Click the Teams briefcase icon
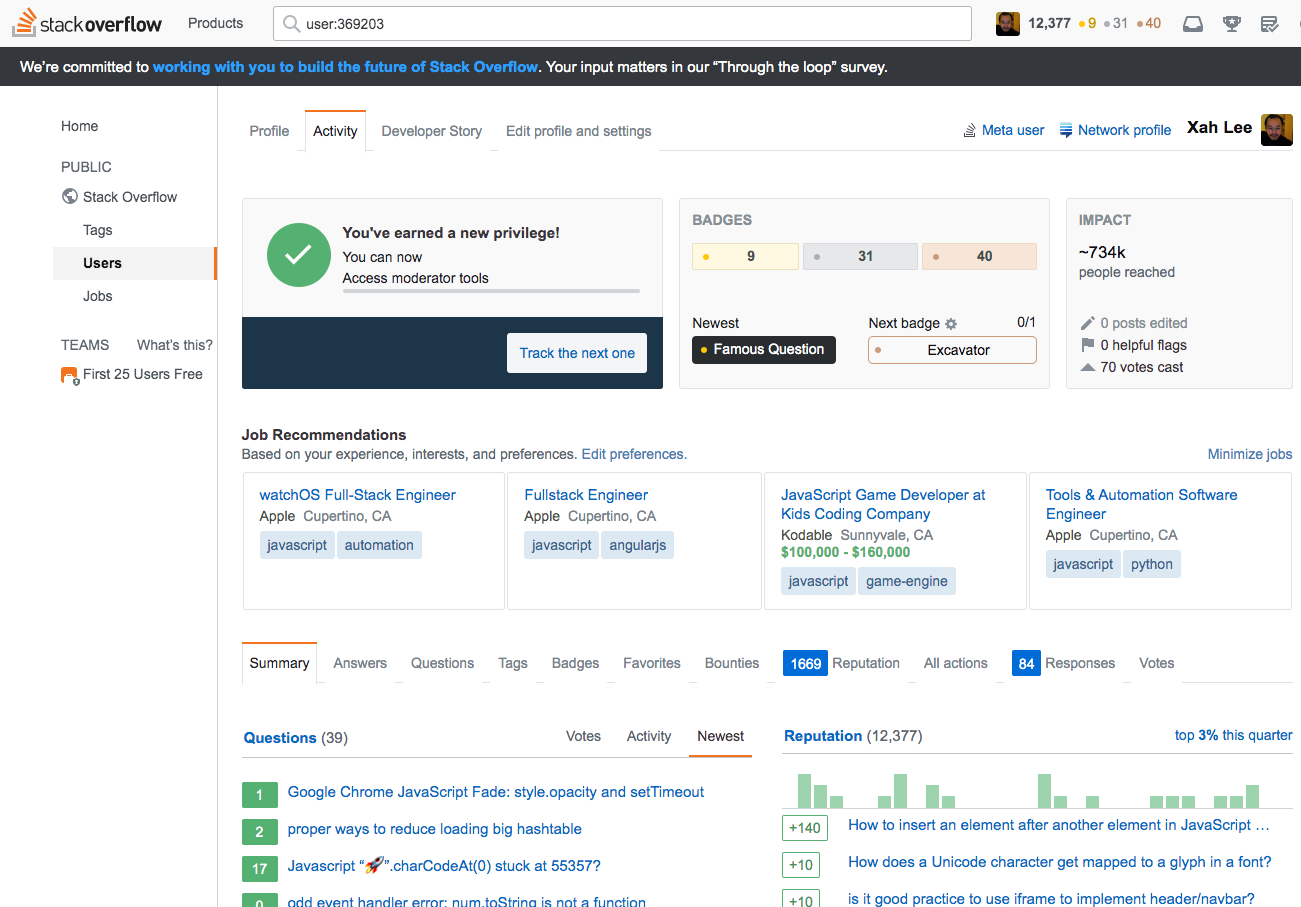Image resolution: width=1301 pixels, height=907 pixels. (69, 375)
